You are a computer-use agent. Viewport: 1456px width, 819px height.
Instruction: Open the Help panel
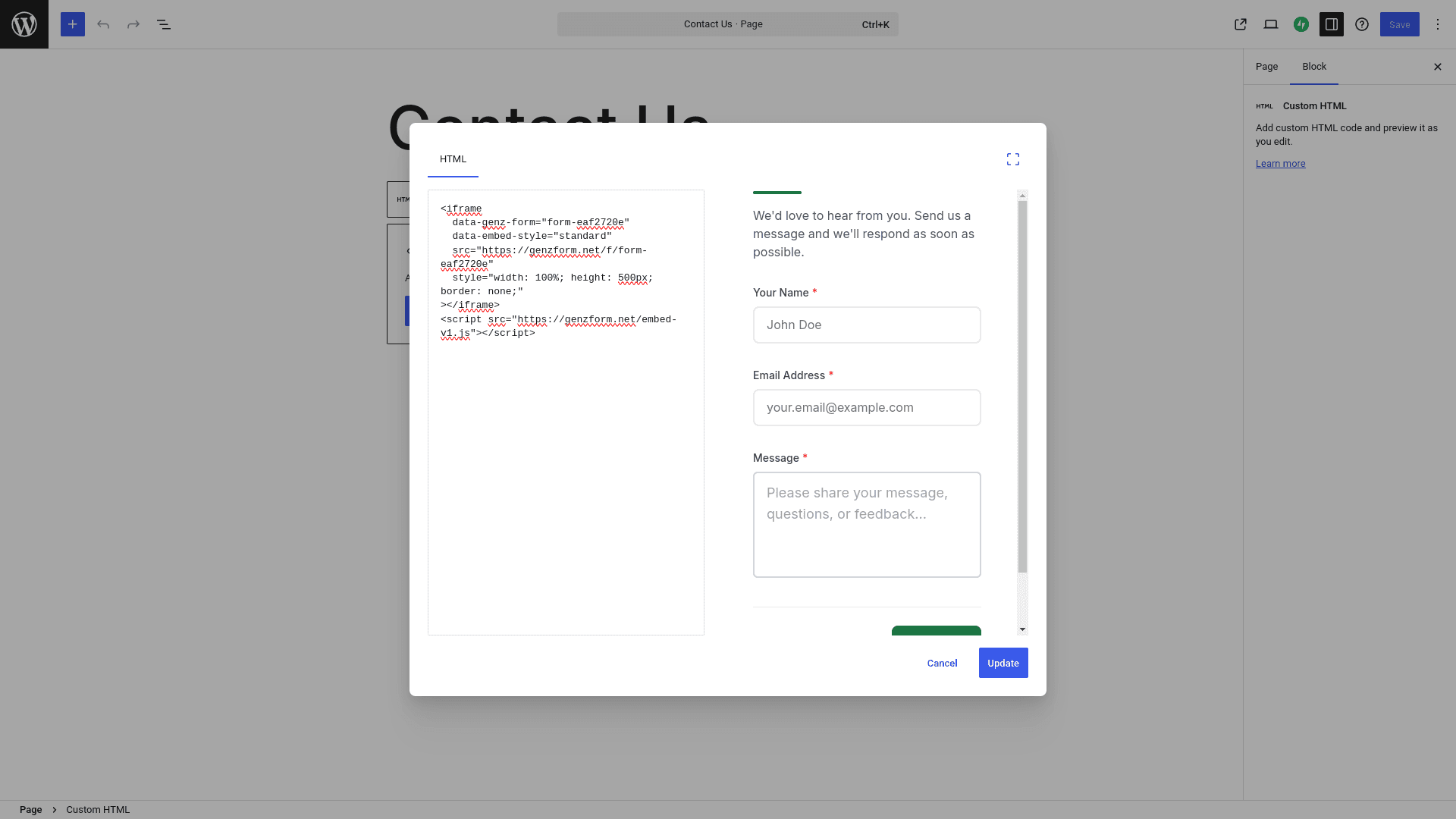coord(1362,24)
